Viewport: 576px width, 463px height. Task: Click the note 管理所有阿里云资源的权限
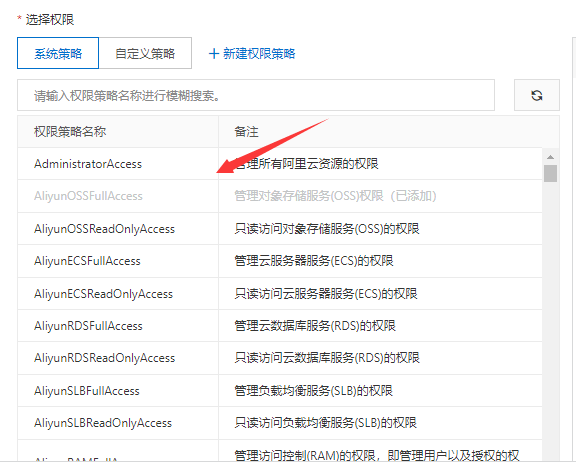click(306, 164)
